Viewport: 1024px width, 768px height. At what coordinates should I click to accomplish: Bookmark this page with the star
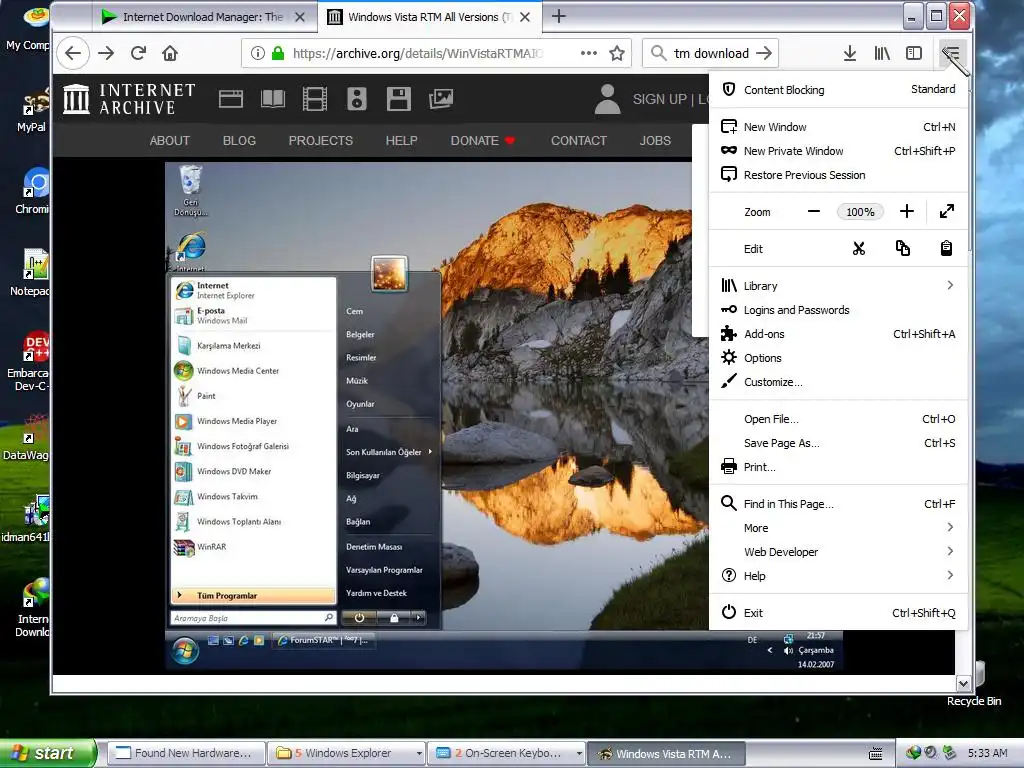pos(616,53)
